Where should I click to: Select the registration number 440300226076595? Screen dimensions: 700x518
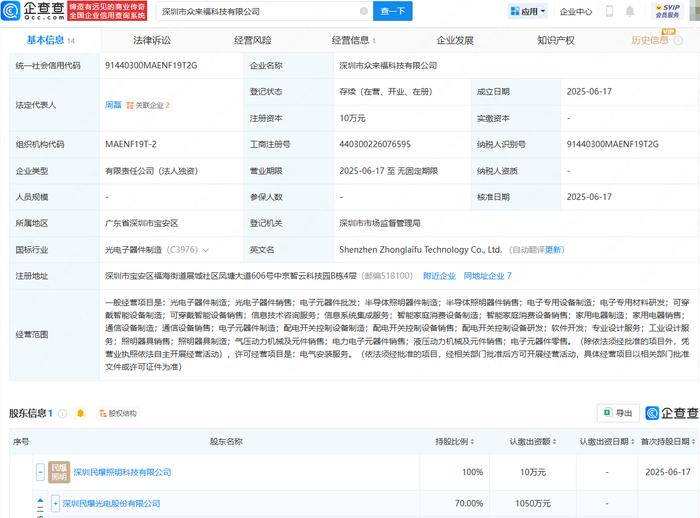375,144
